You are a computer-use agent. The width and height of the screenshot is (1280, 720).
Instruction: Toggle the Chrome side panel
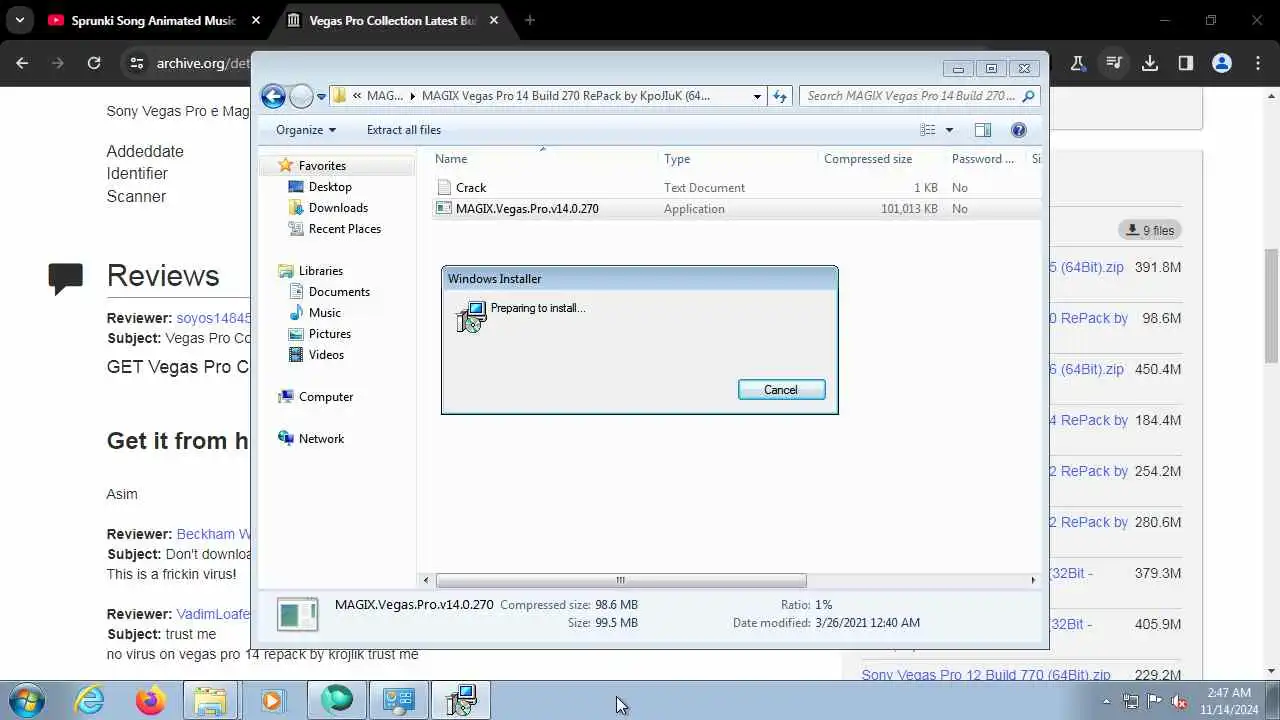(1185, 63)
